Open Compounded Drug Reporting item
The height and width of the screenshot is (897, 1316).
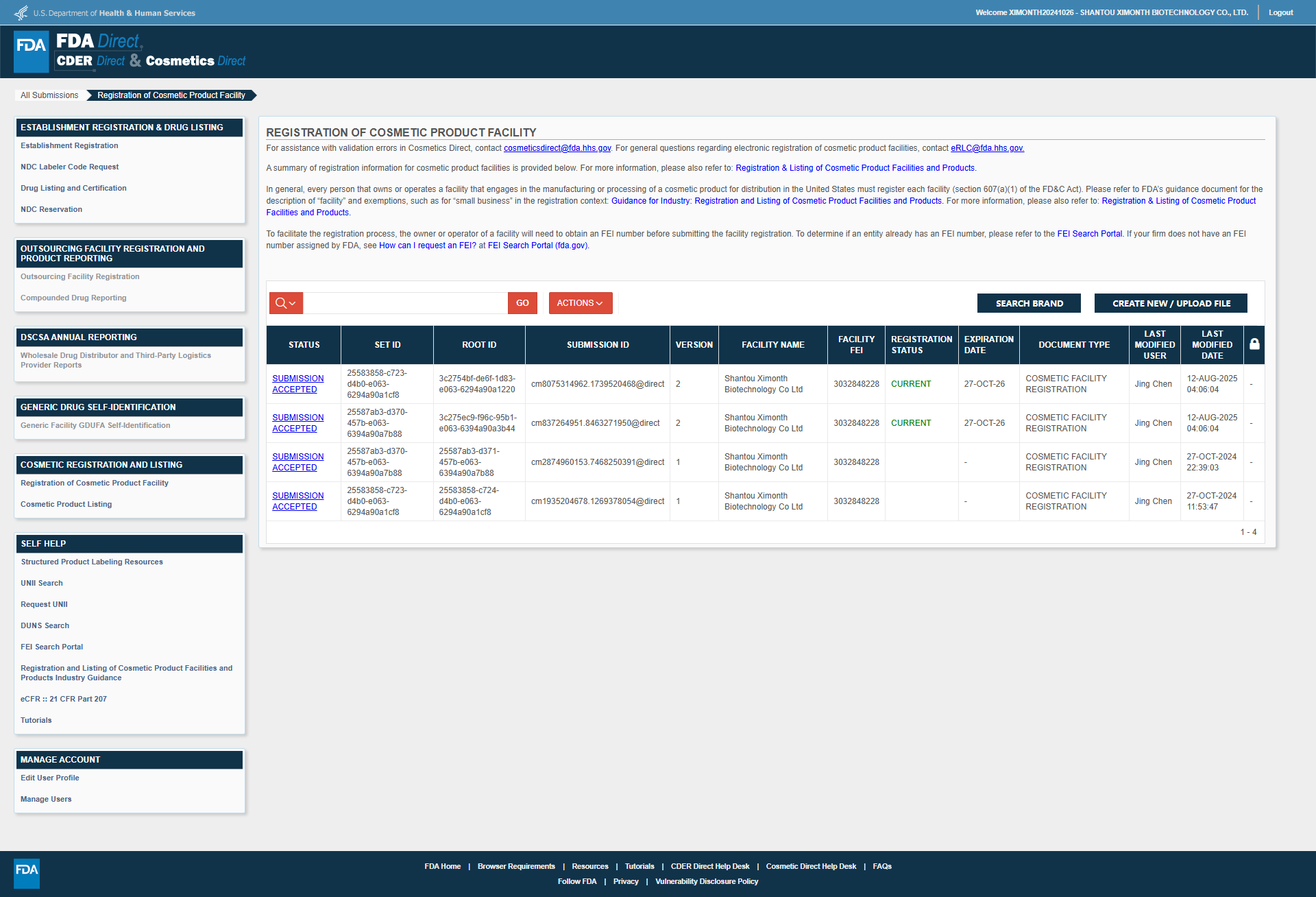pyautogui.click(x=73, y=298)
